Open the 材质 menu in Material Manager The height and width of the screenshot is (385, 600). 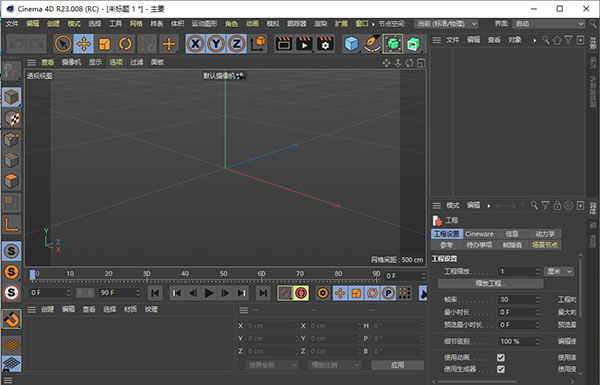point(130,309)
